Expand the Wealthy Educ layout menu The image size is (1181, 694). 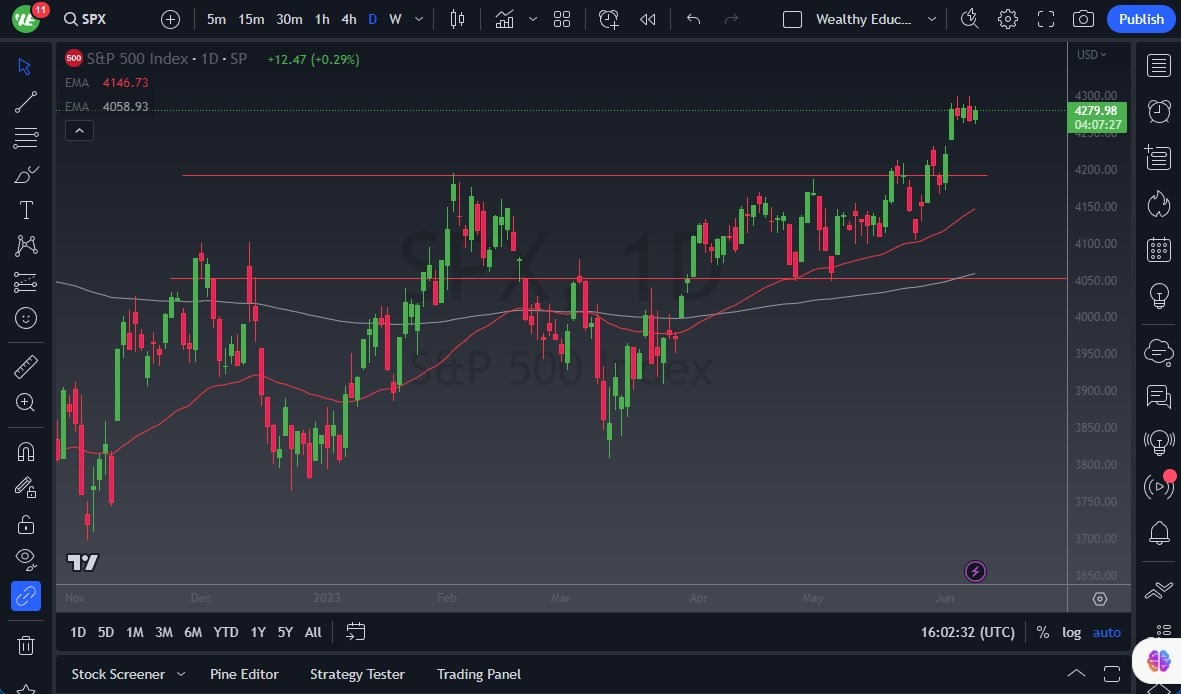click(931, 18)
